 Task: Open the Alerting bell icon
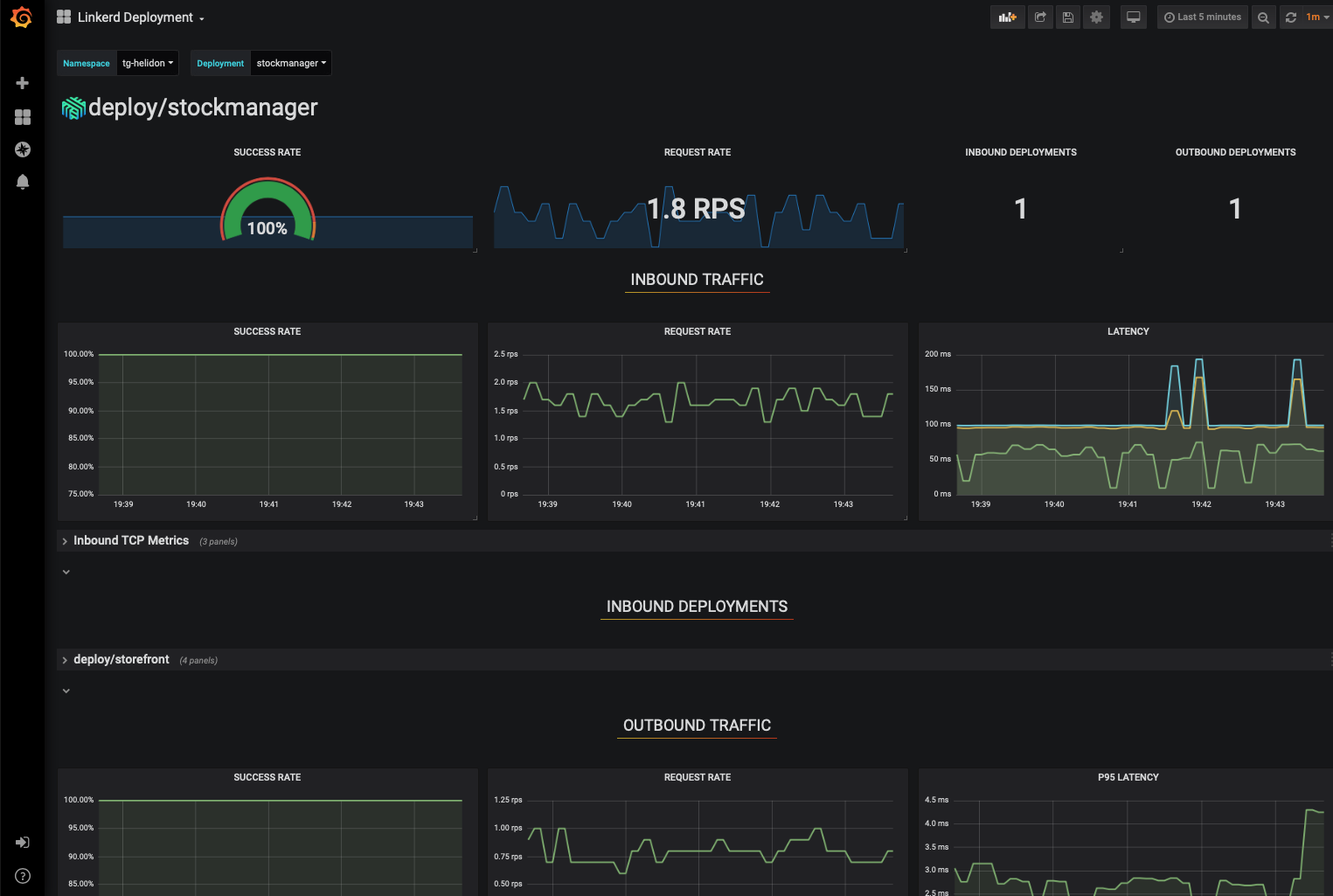pyautogui.click(x=23, y=182)
